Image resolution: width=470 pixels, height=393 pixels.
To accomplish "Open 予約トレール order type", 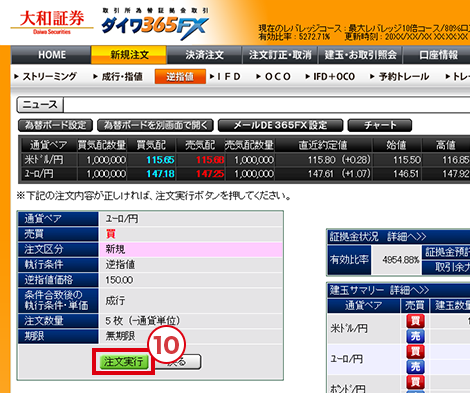I will [400, 77].
